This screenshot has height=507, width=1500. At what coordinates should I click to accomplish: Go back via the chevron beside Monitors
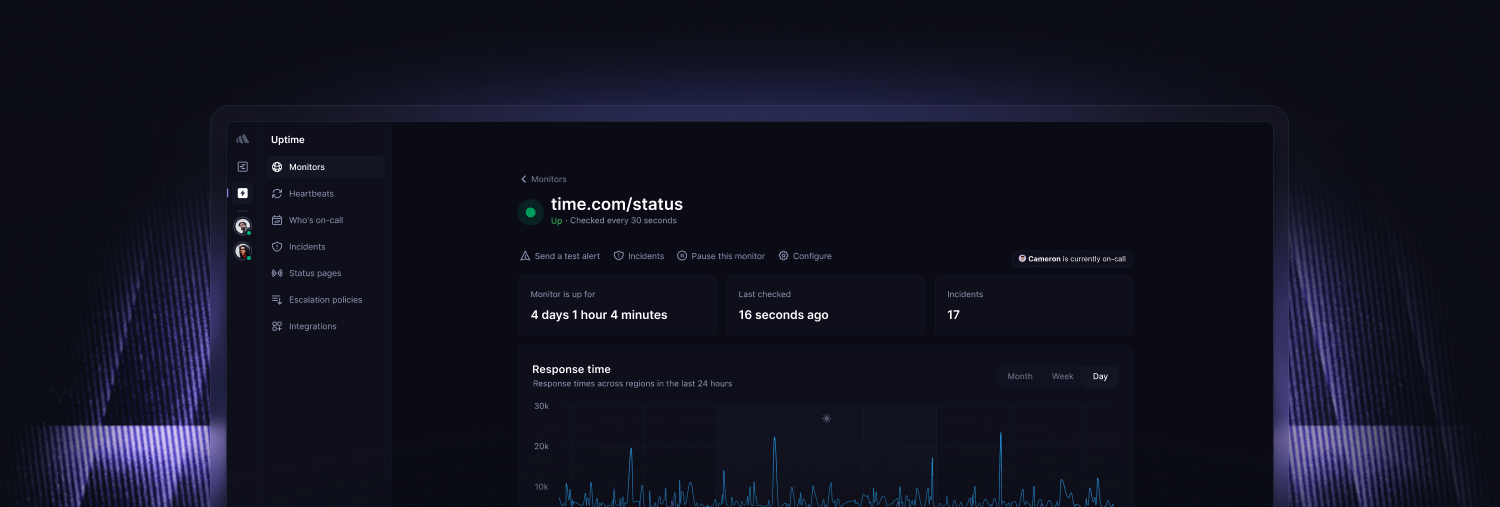tap(523, 179)
